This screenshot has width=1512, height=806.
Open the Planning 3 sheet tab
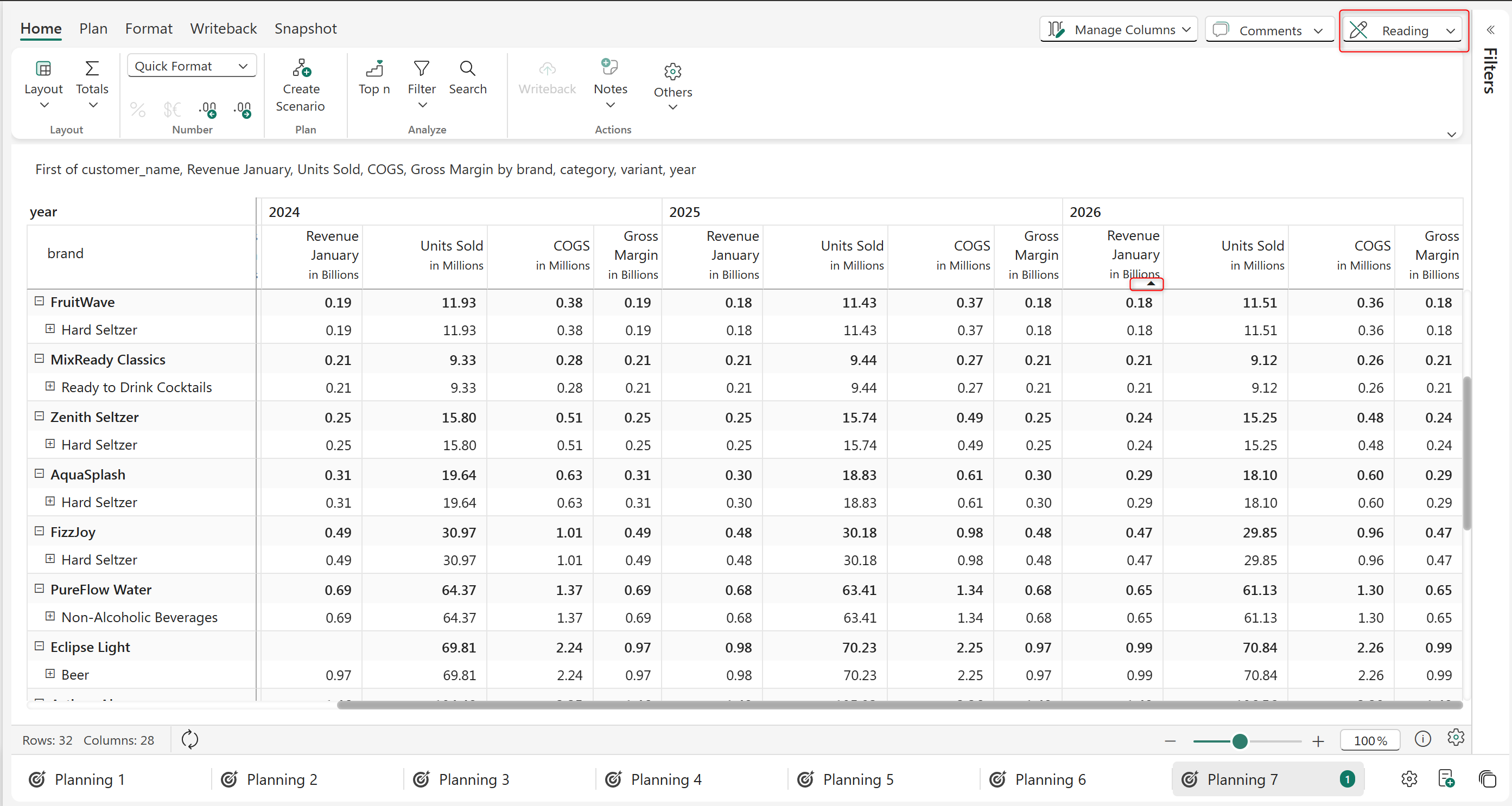point(474,779)
